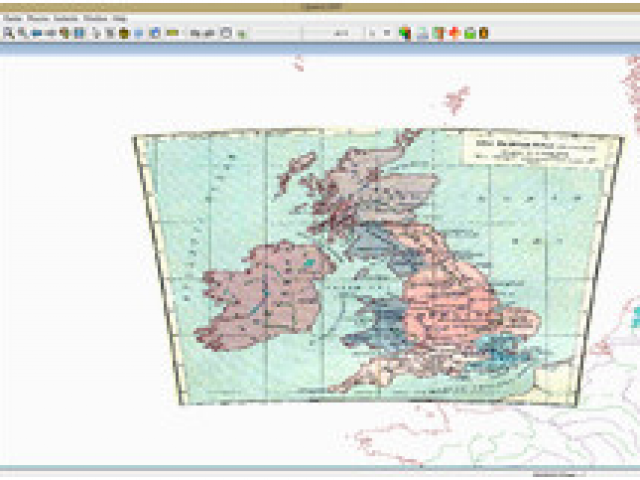Click the small green icon after the circle

point(242,34)
